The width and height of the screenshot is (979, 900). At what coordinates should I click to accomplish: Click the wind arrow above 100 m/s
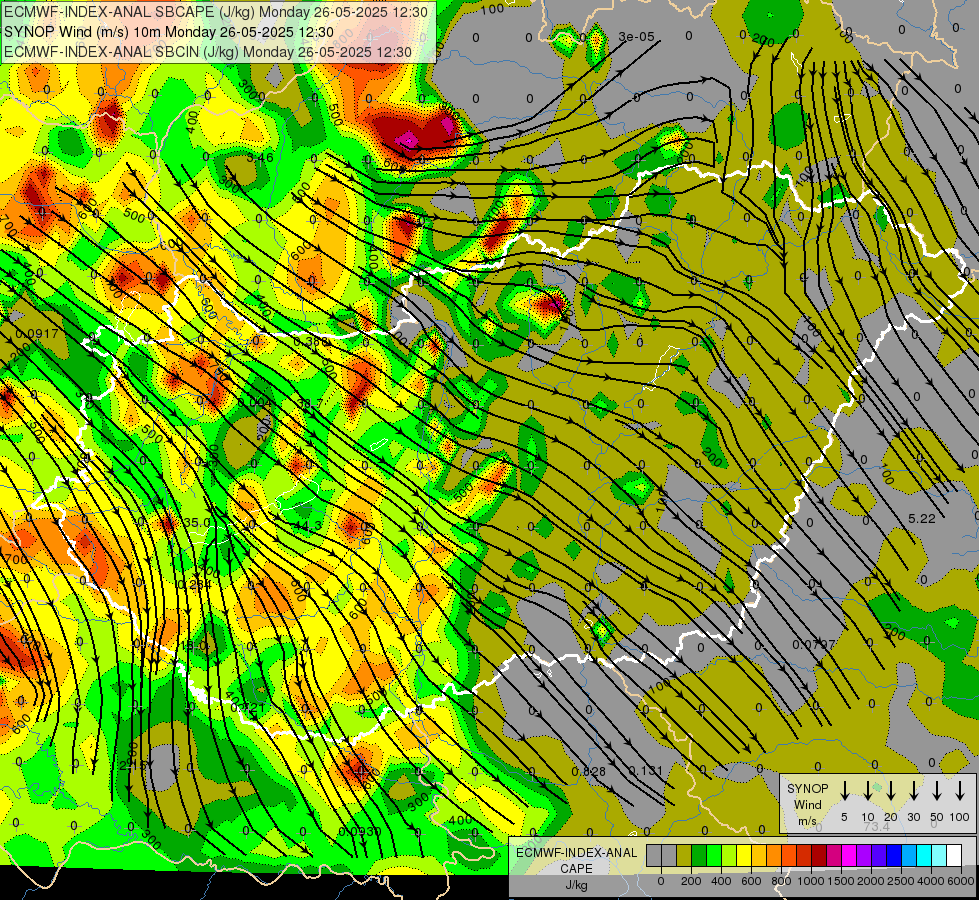(960, 790)
